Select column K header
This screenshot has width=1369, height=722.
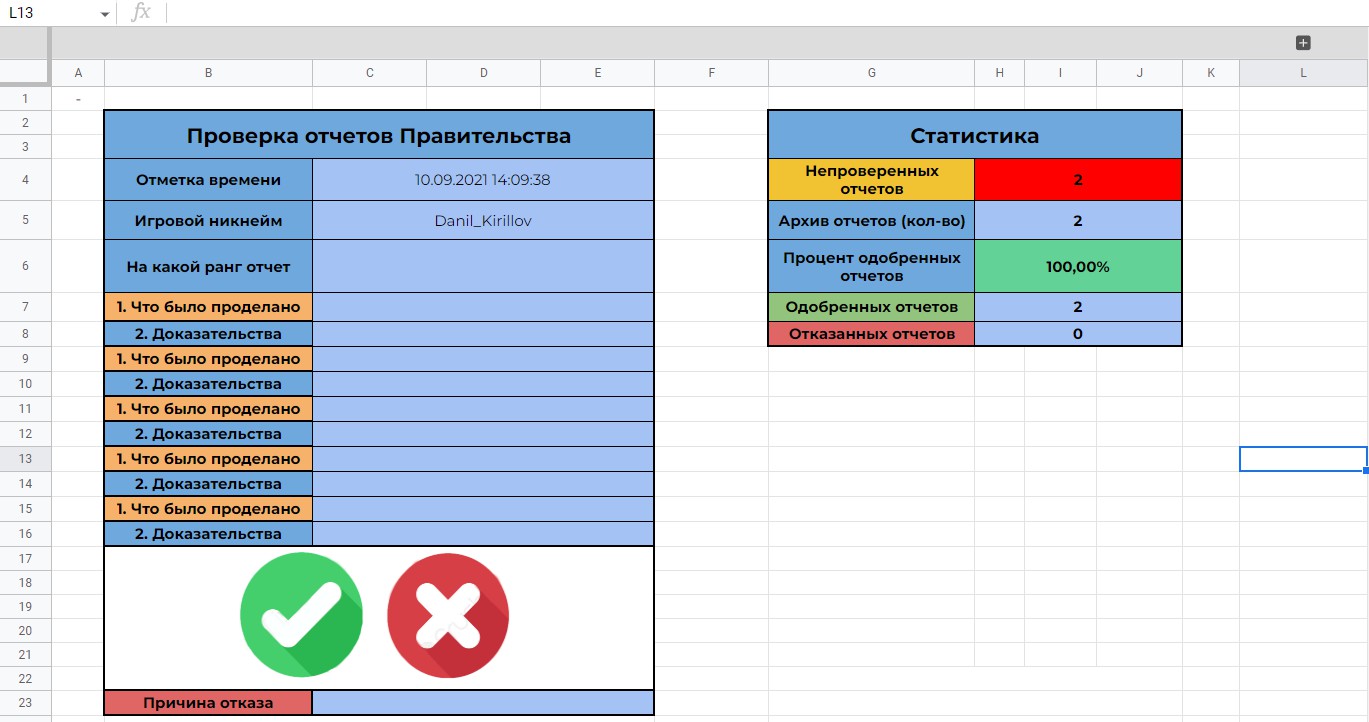pos(1211,73)
